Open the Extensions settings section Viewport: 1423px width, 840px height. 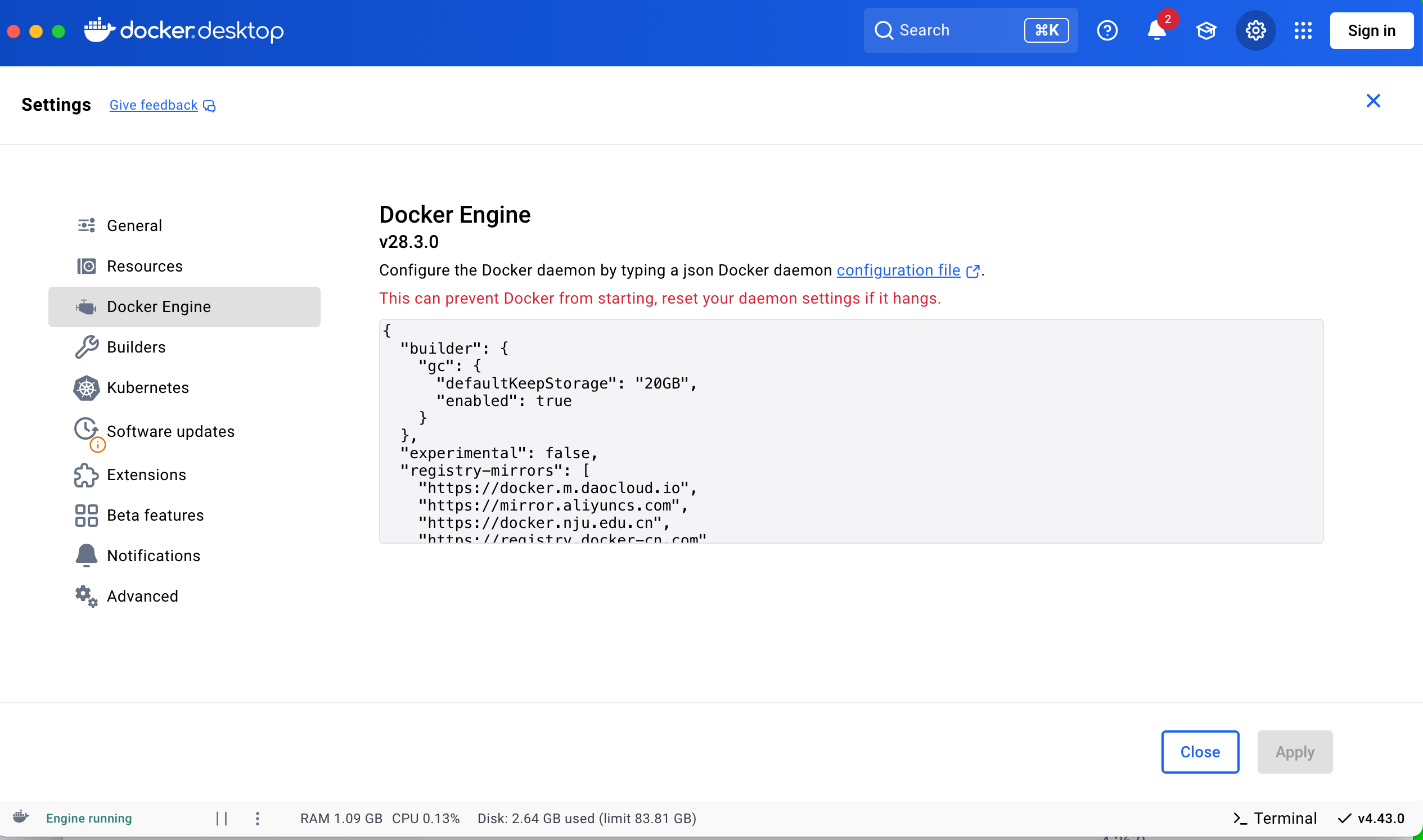(x=184, y=475)
